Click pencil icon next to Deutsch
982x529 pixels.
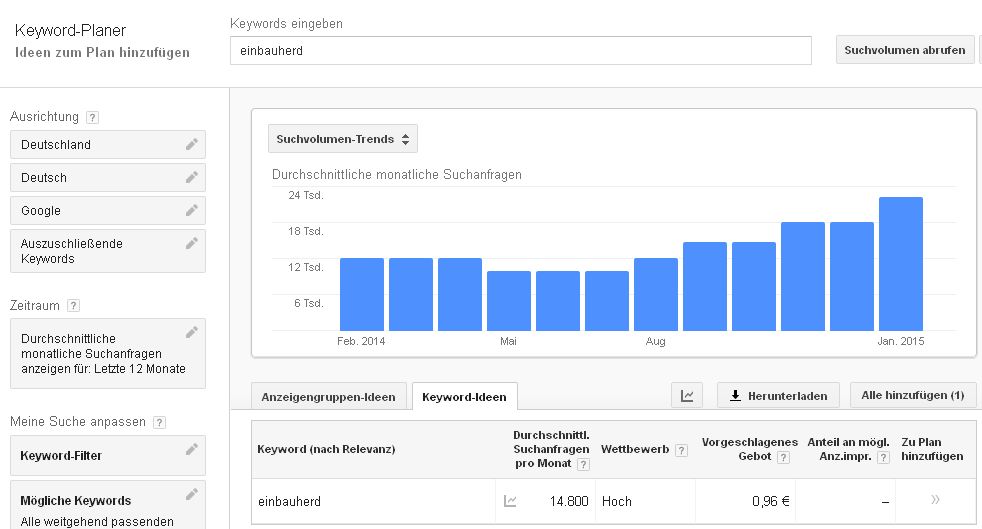pyautogui.click(x=192, y=177)
